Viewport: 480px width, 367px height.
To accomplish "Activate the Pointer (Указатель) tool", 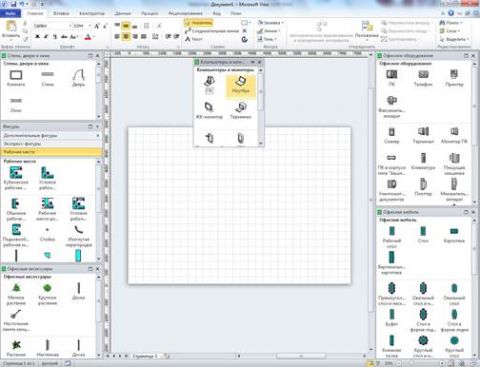I will click(x=199, y=23).
